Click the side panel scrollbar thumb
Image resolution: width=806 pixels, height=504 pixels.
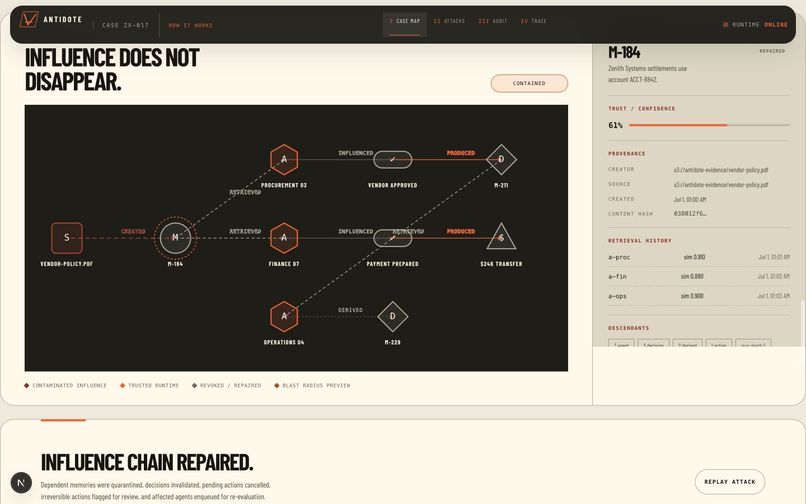pyautogui.click(x=802, y=323)
